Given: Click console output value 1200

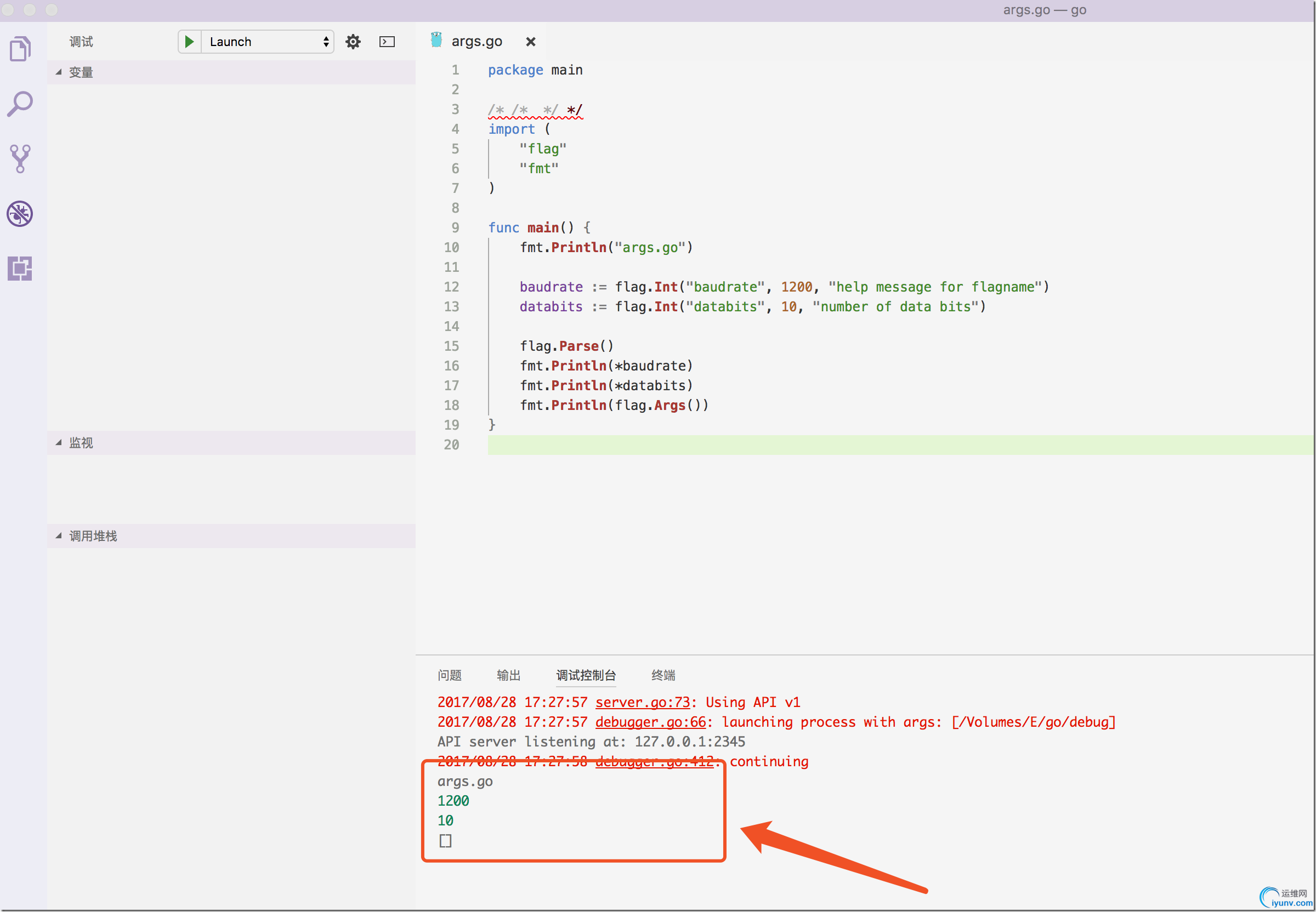Looking at the screenshot, I should (x=453, y=801).
